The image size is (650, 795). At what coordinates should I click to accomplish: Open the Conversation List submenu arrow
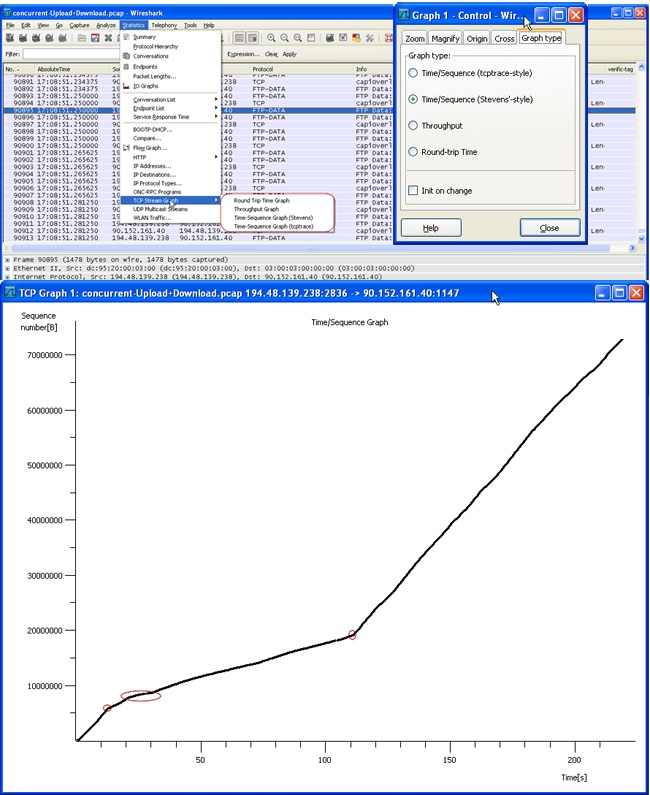pos(216,99)
